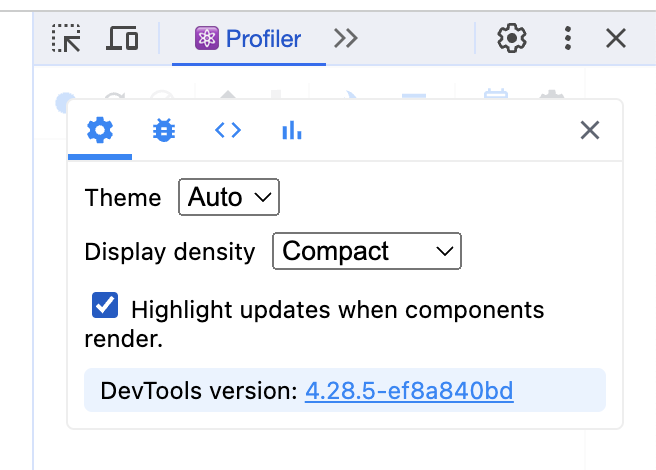Select the General settings gear tab
656x470 pixels.
click(100, 130)
